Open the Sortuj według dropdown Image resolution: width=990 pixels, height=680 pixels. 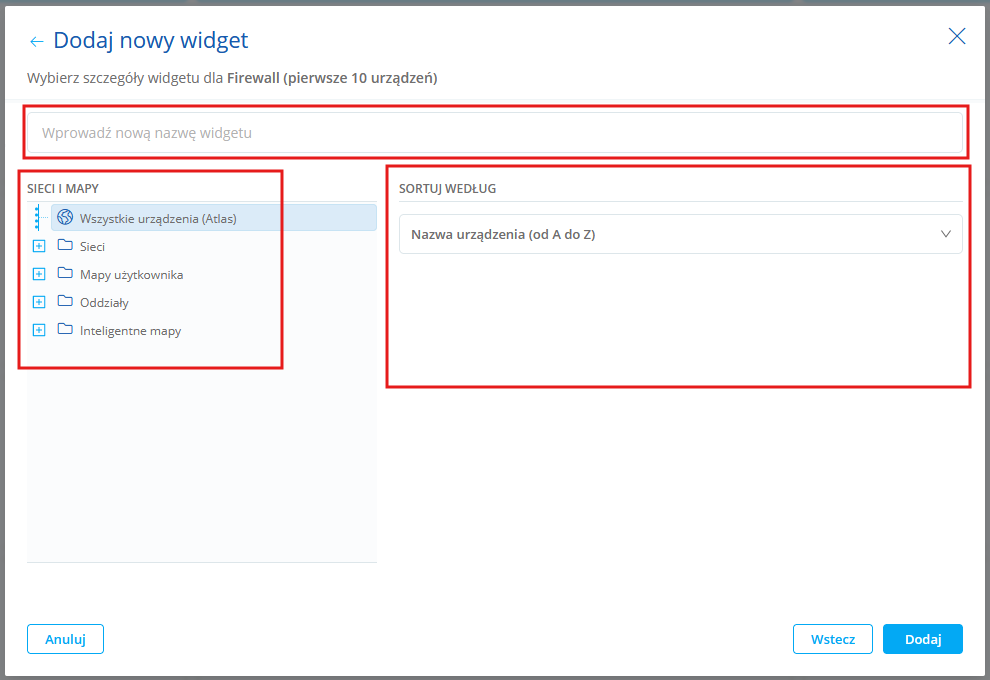coord(680,234)
